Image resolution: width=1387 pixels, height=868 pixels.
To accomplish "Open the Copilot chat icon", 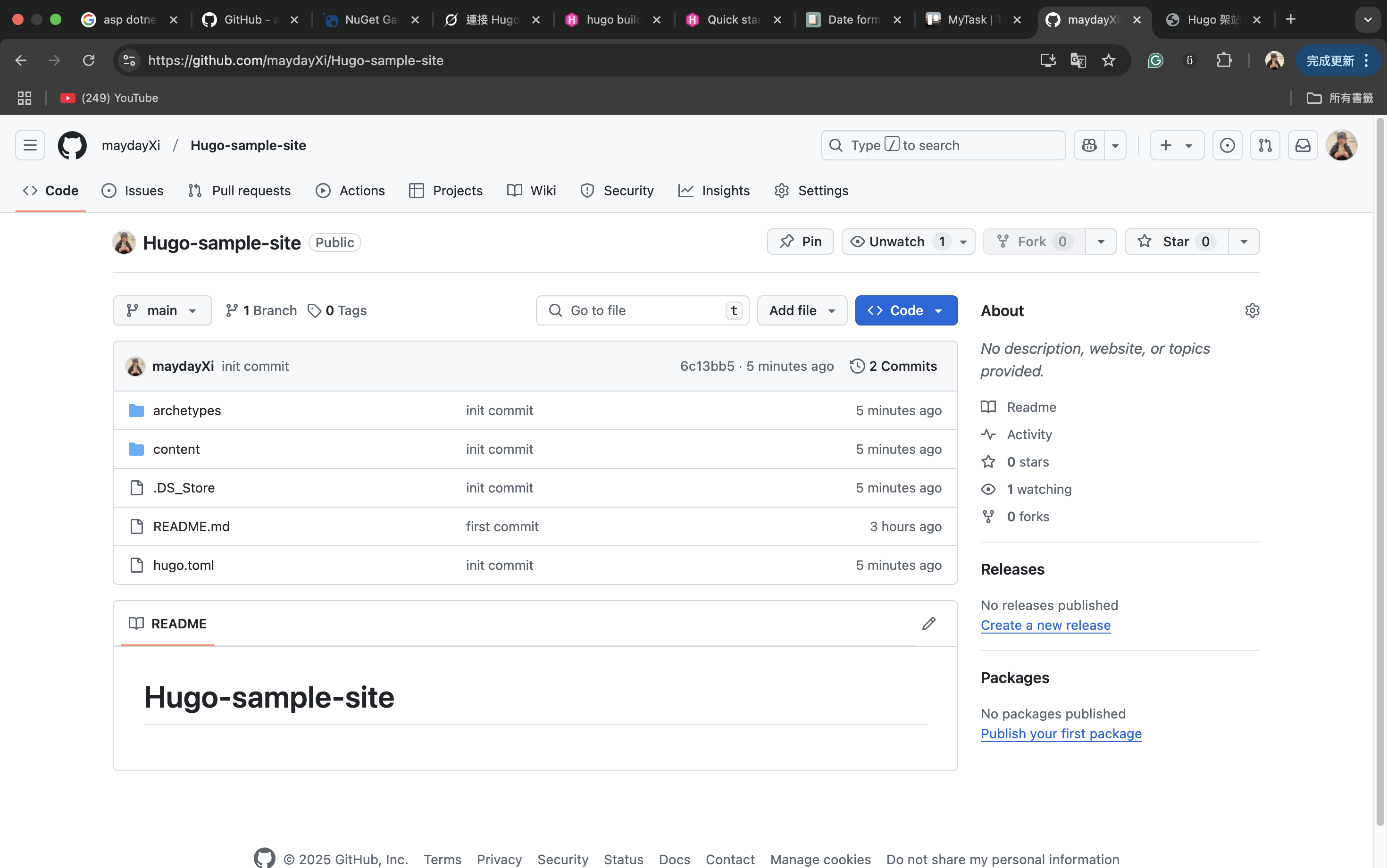I will click(1089, 145).
